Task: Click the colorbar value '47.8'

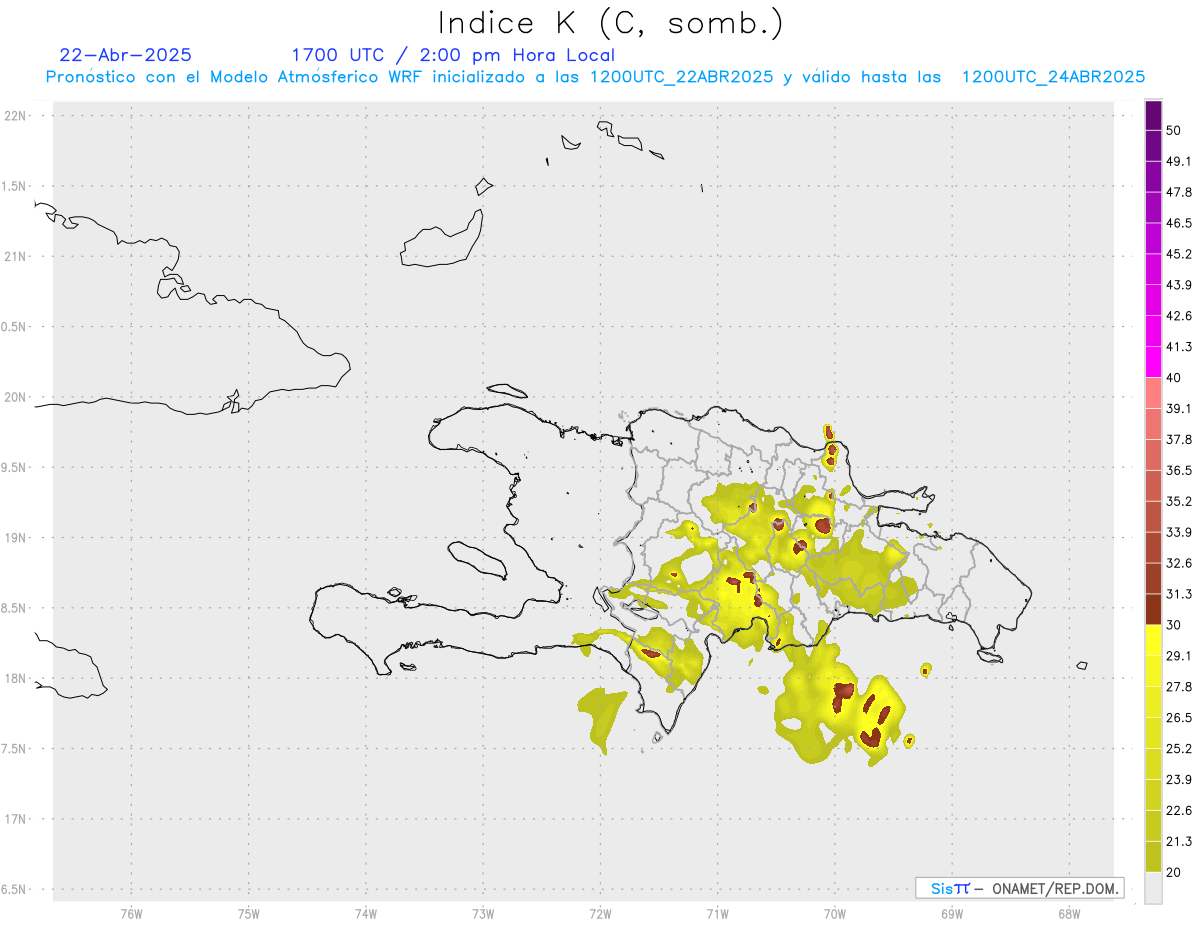Action: click(x=1179, y=192)
